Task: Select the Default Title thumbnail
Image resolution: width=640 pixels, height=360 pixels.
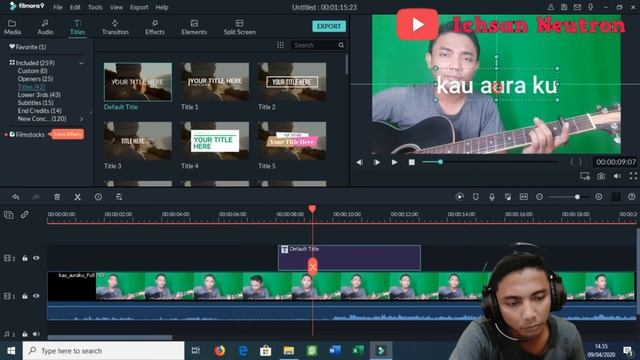Action: 138,82
